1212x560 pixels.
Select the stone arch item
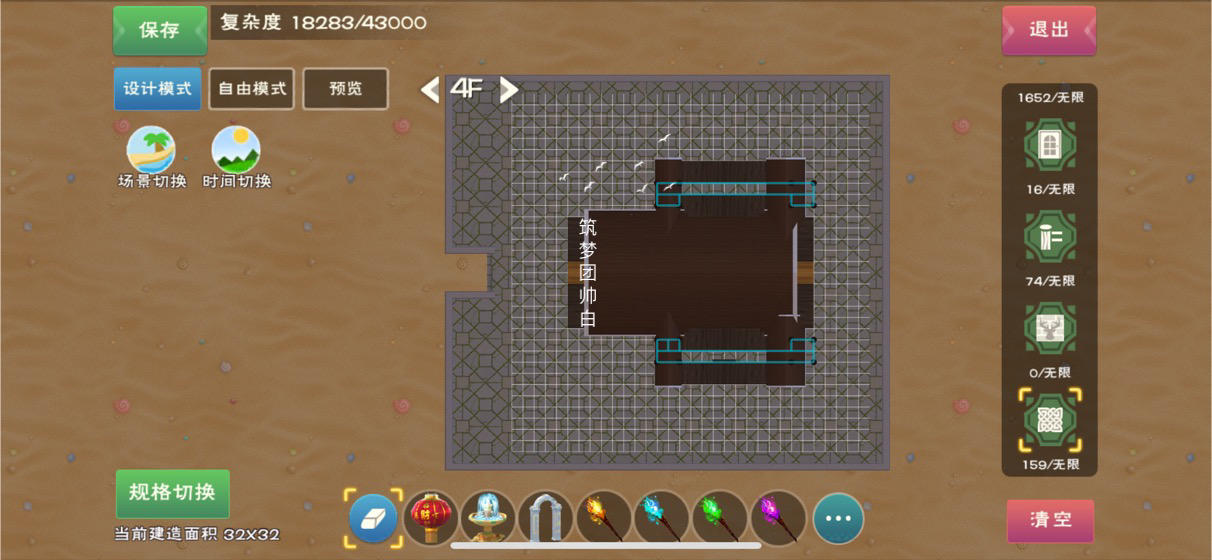pyautogui.click(x=546, y=518)
